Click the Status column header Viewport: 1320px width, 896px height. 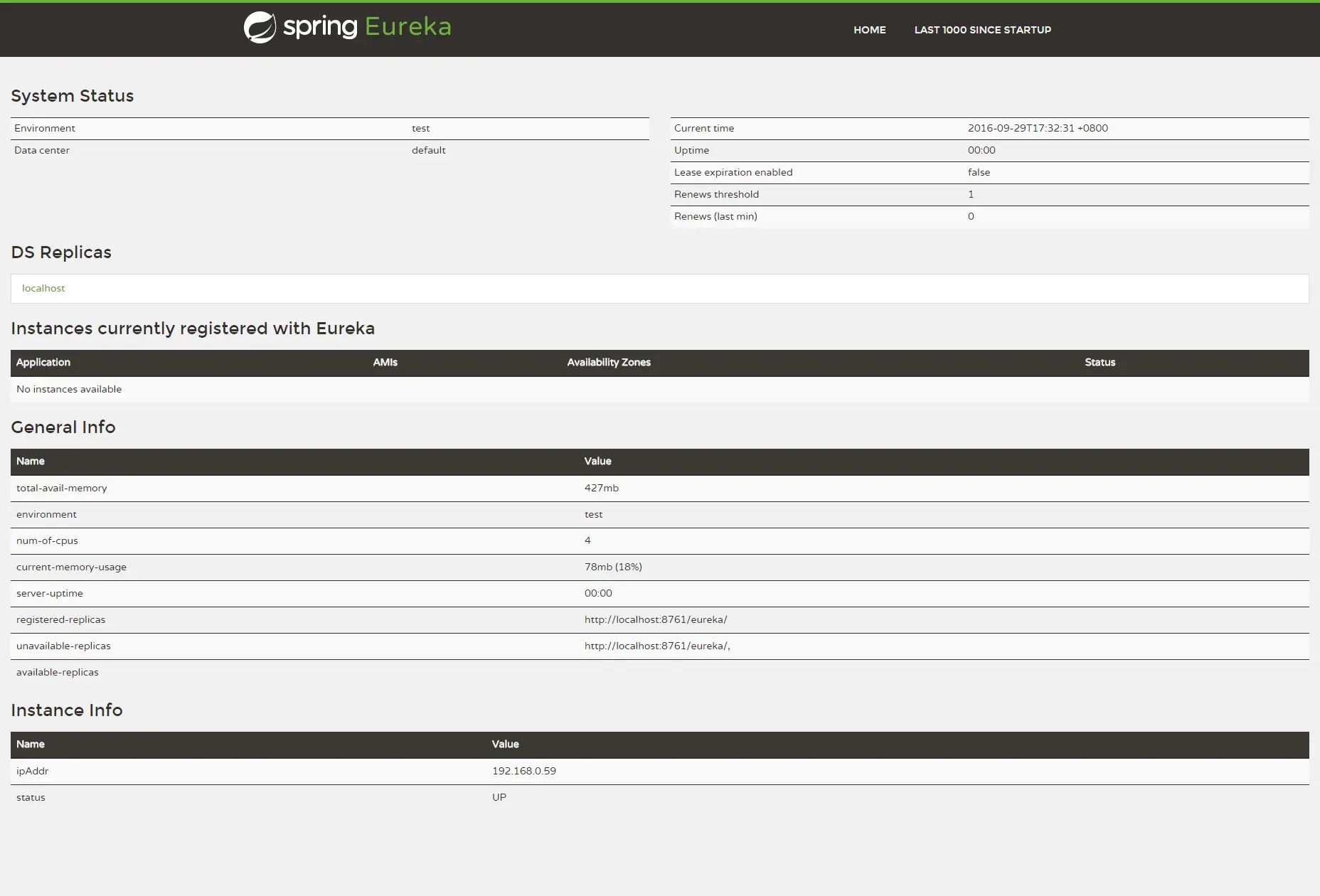click(1100, 362)
